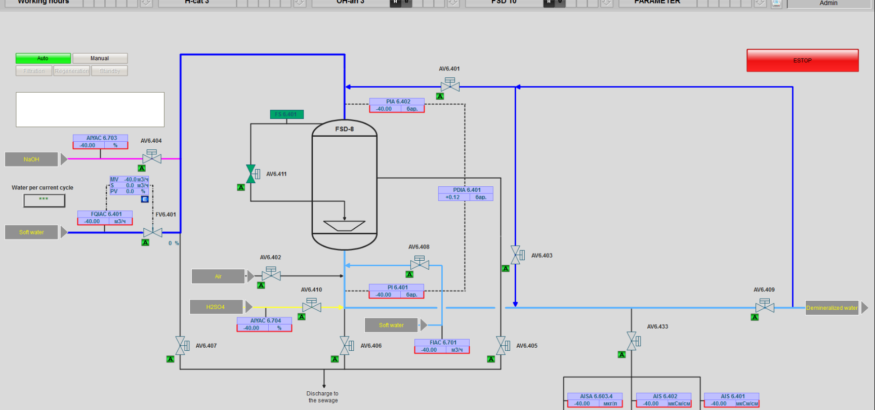Click the Soft water label beside FQIAC 6.401
This screenshot has width=875, height=410.
coord(31,232)
